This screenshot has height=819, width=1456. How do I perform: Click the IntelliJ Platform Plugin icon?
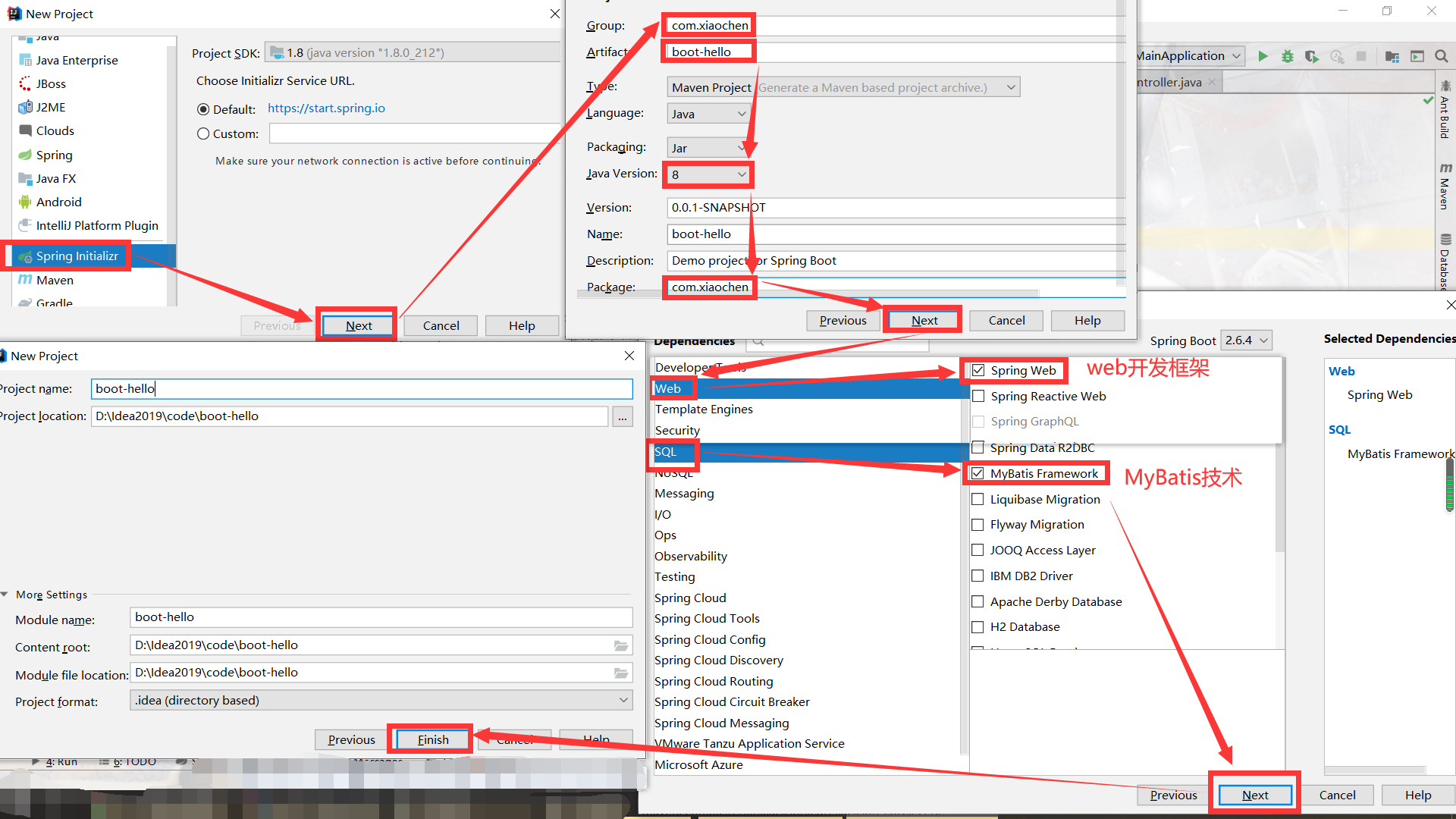[x=25, y=225]
